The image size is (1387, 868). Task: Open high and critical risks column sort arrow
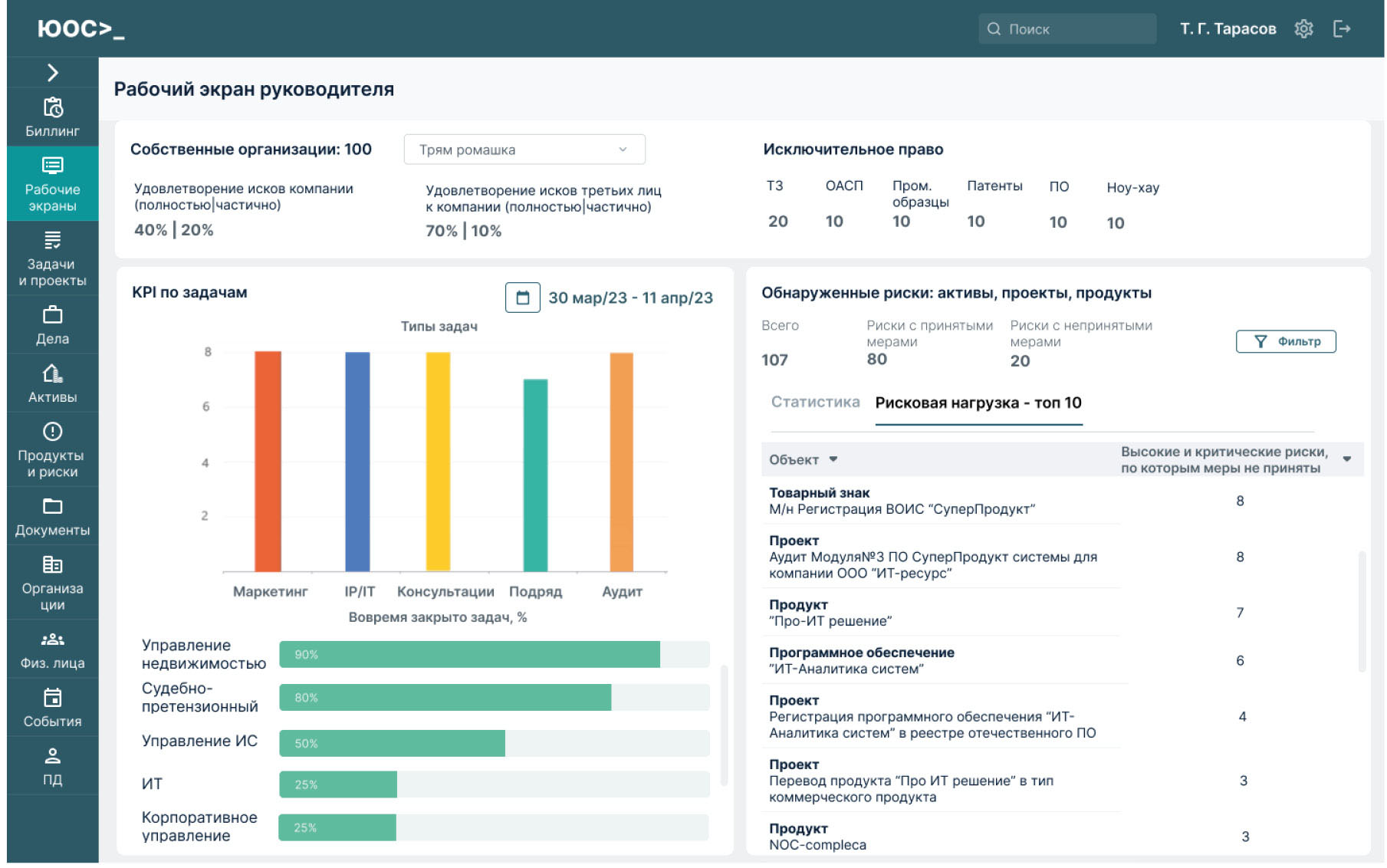[x=1346, y=459]
